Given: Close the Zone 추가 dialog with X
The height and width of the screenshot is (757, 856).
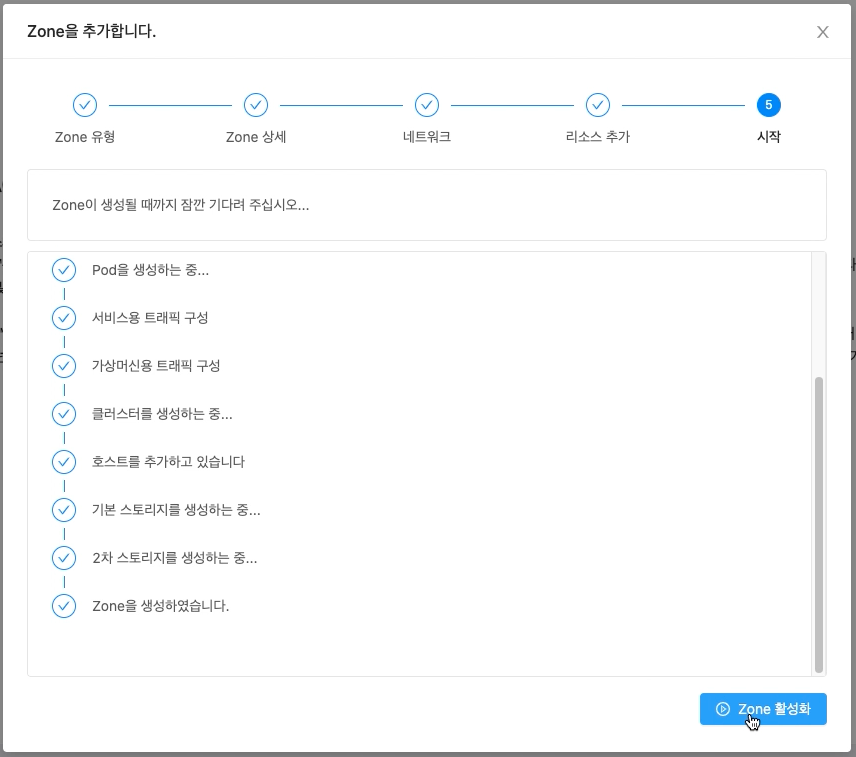Looking at the screenshot, I should click(x=822, y=32).
